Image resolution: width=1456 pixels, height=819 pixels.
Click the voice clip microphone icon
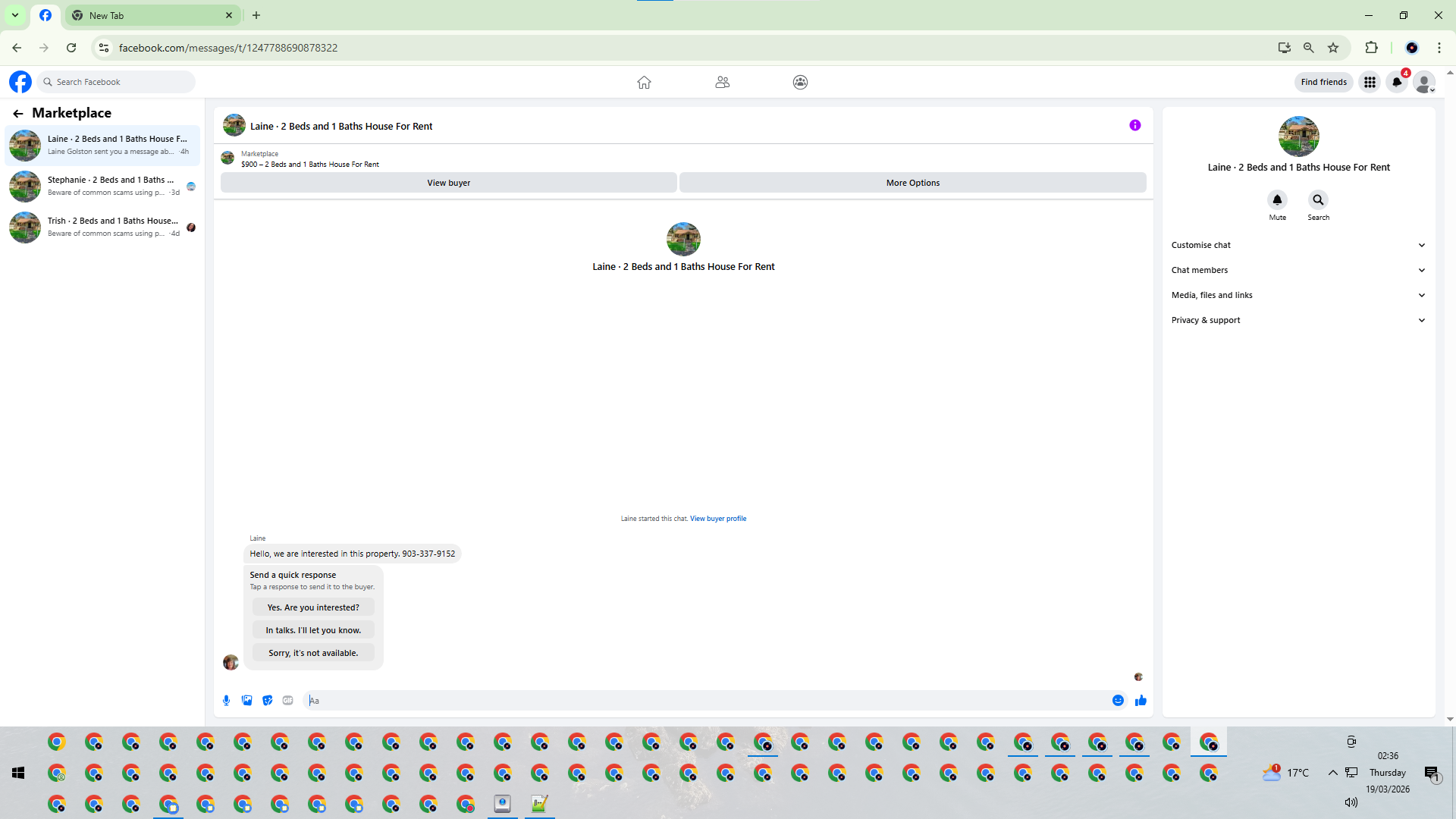(x=226, y=701)
